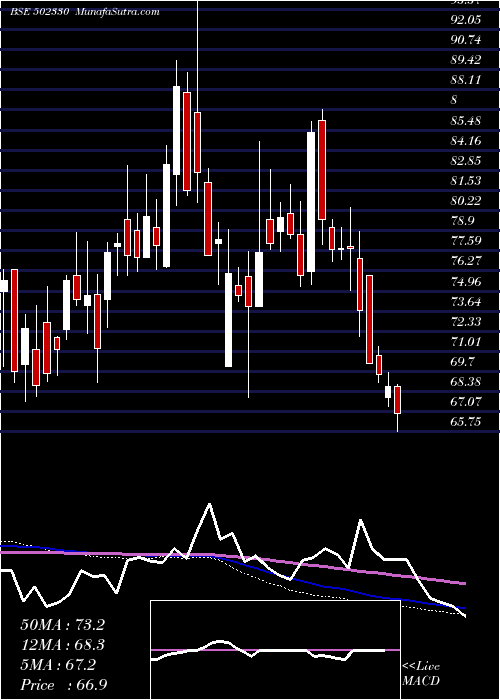Image resolution: width=500 pixels, height=700 pixels.
Task: Select the 78.9 axis label
Action: (x=462, y=221)
